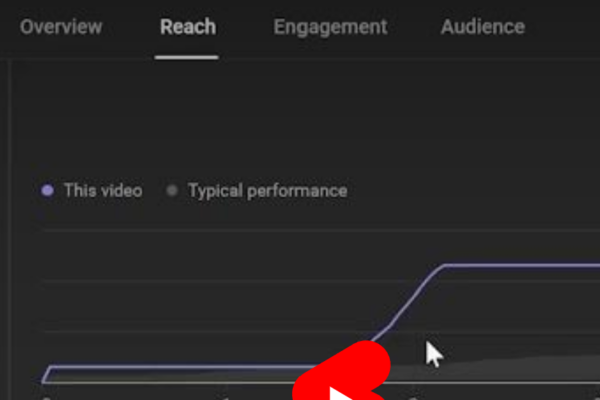Select the Reach tab
This screenshot has width=600, height=400.
pos(188,27)
